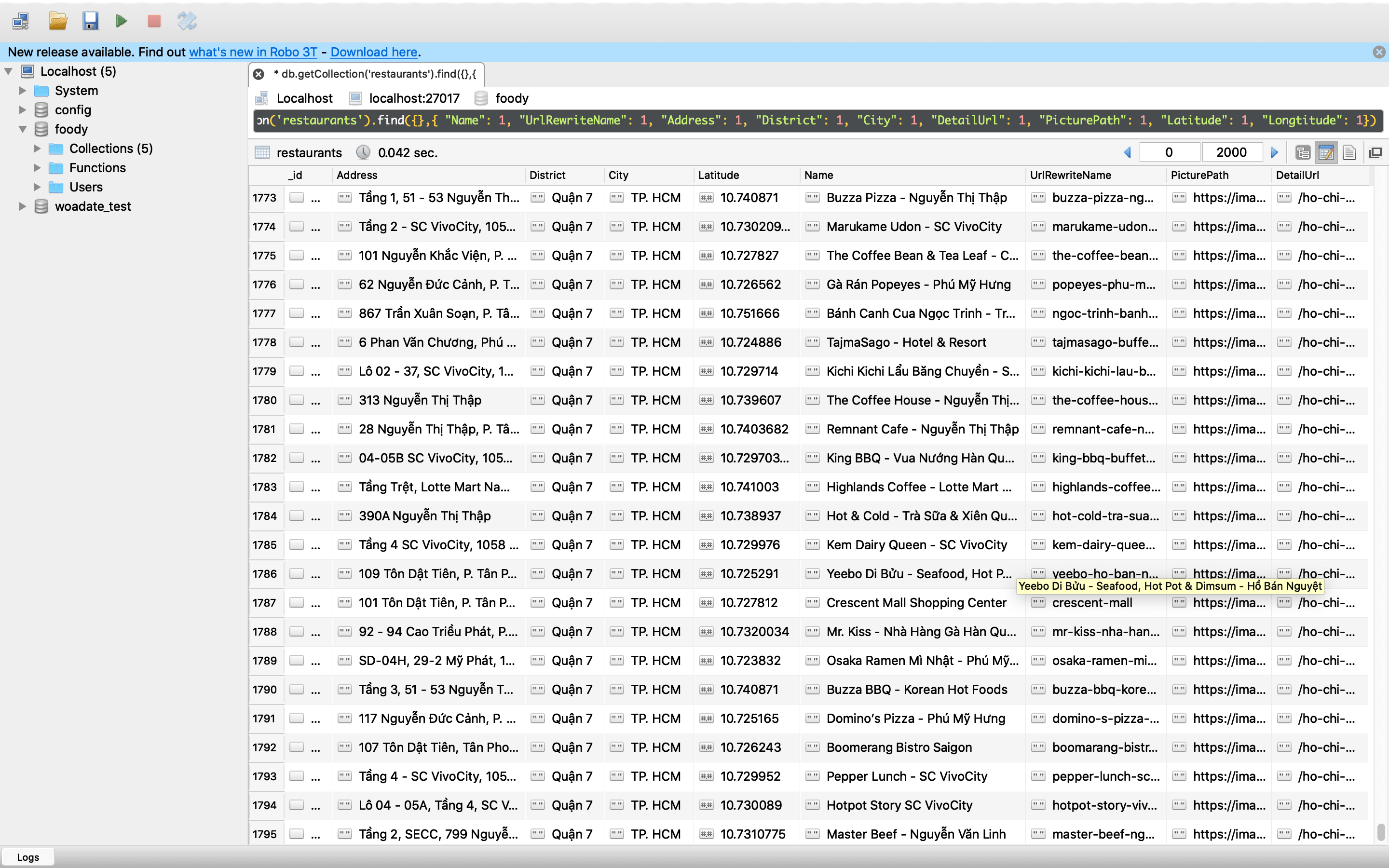This screenshot has height=868, width=1389.
Task: Execute the query with the green play icon
Action: point(122,21)
